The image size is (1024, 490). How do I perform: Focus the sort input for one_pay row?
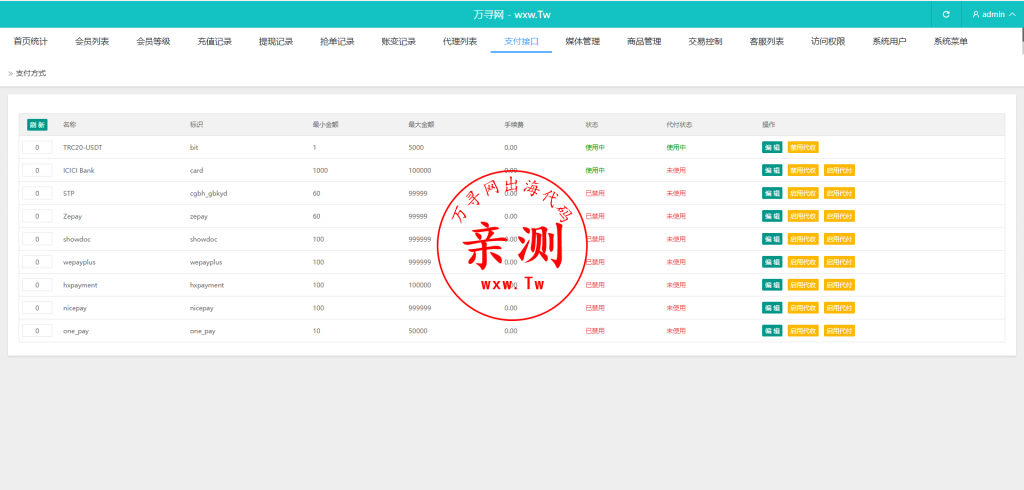pyautogui.click(x=37, y=331)
